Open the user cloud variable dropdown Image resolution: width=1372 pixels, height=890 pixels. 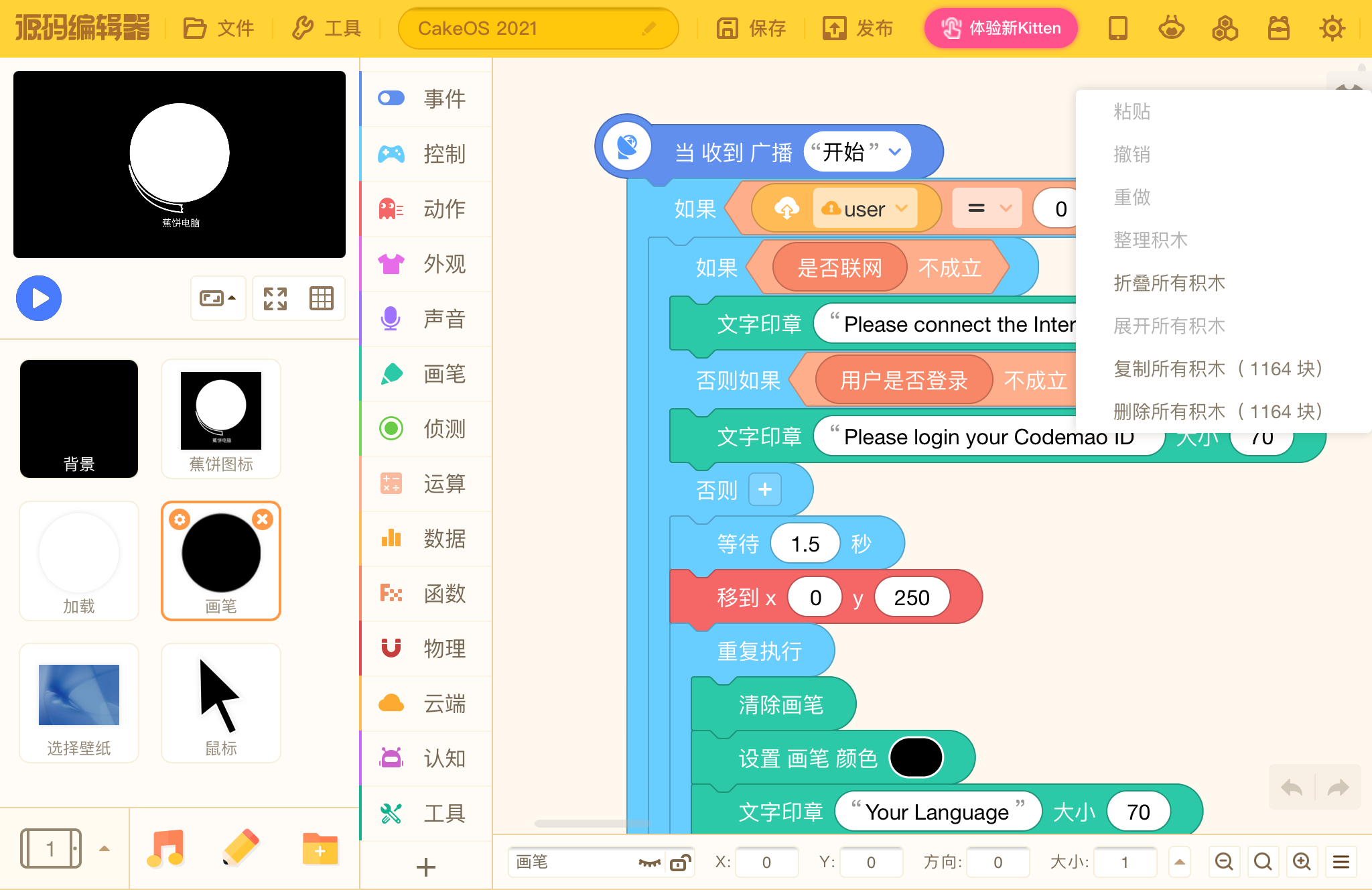[902, 208]
